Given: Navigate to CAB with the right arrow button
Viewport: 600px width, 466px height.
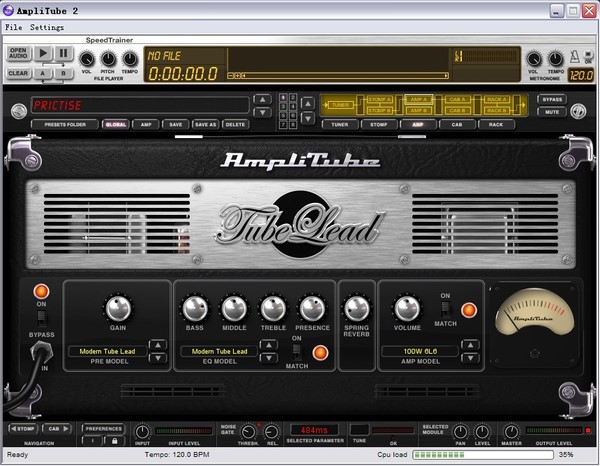Looking at the screenshot, I should [x=57, y=429].
